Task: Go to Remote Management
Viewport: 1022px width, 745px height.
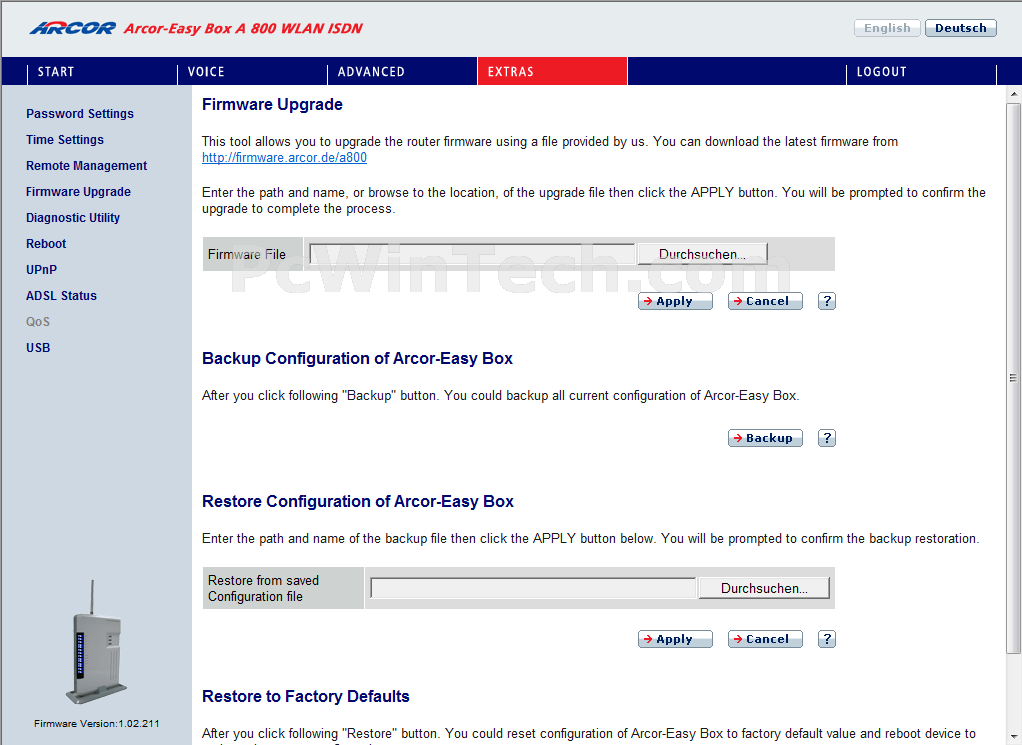Action: click(x=86, y=166)
